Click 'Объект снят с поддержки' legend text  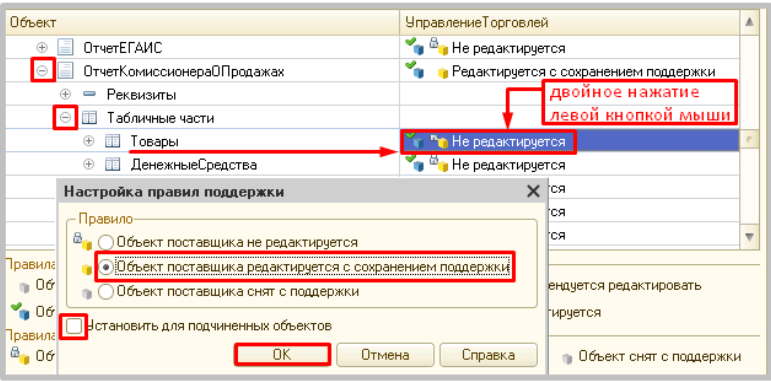659,356
